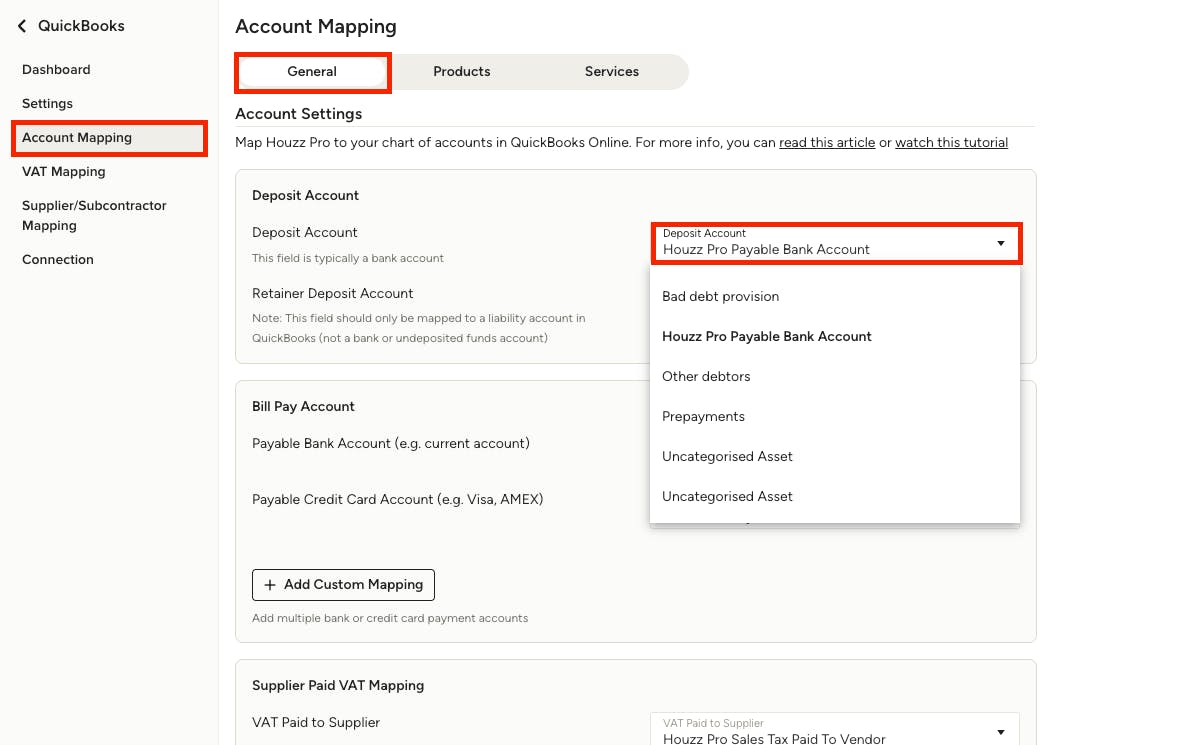Open Supplier/Subcontractor Mapping page
This screenshot has height=745, width=1189.
(94, 215)
